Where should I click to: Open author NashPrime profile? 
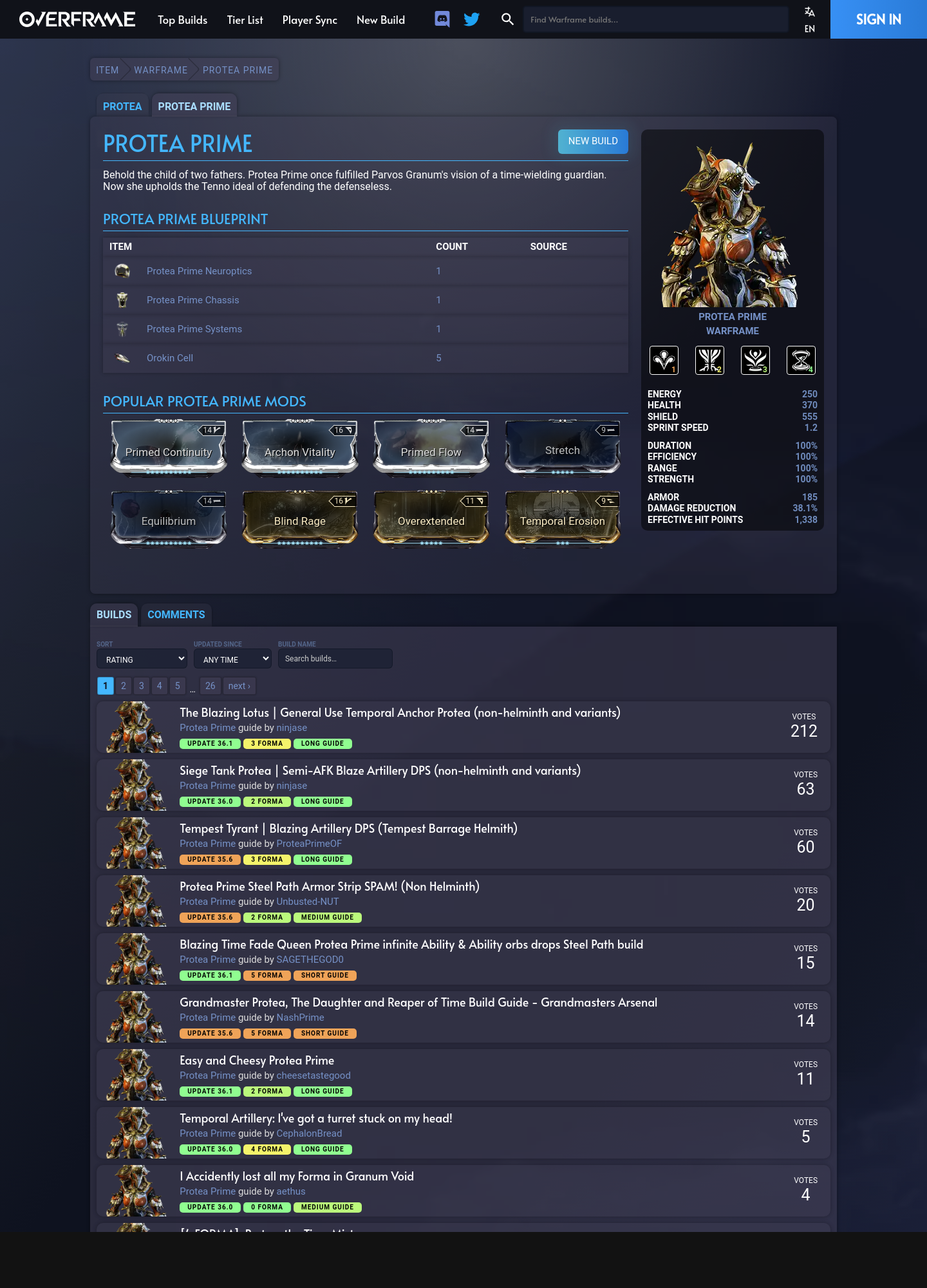click(x=300, y=1018)
